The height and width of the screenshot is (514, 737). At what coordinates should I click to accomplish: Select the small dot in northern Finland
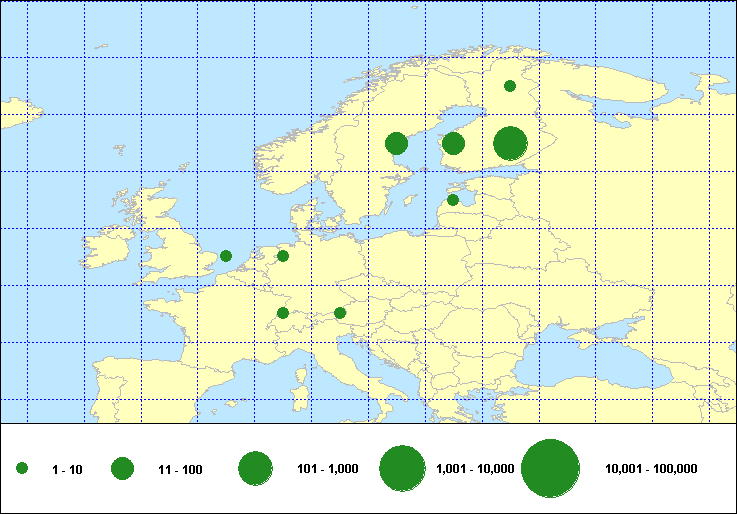[x=510, y=86]
